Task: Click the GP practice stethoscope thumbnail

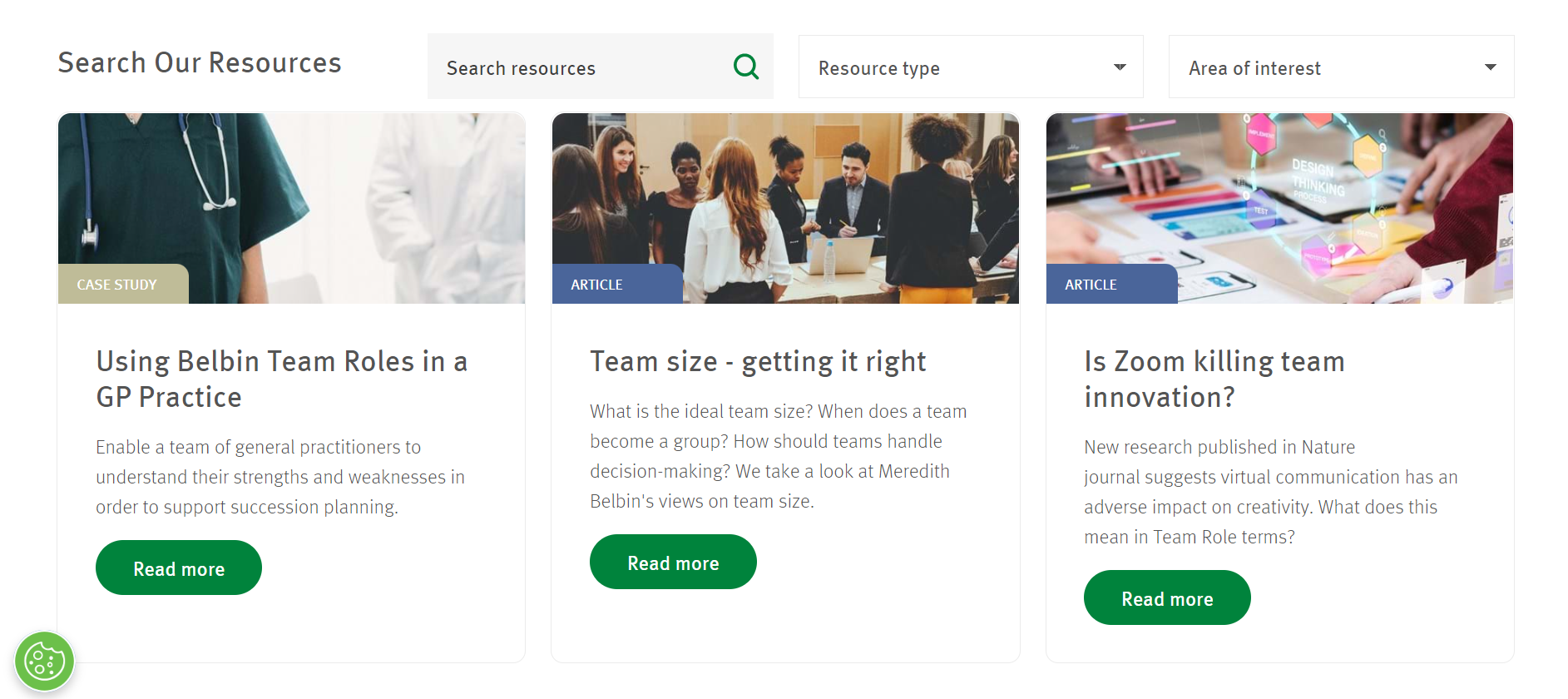Action: (x=291, y=208)
